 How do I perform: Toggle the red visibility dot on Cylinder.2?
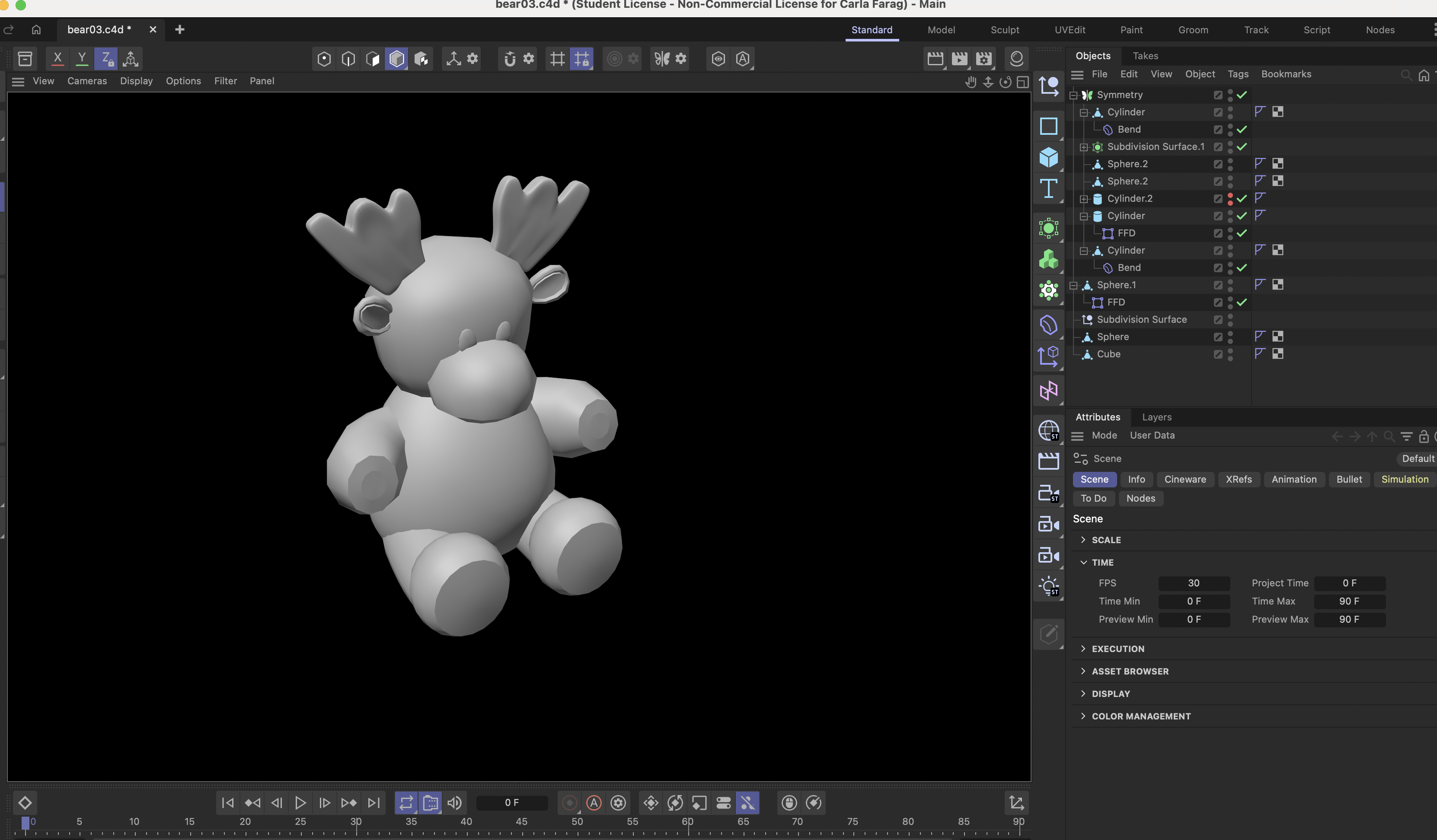tap(1230, 196)
